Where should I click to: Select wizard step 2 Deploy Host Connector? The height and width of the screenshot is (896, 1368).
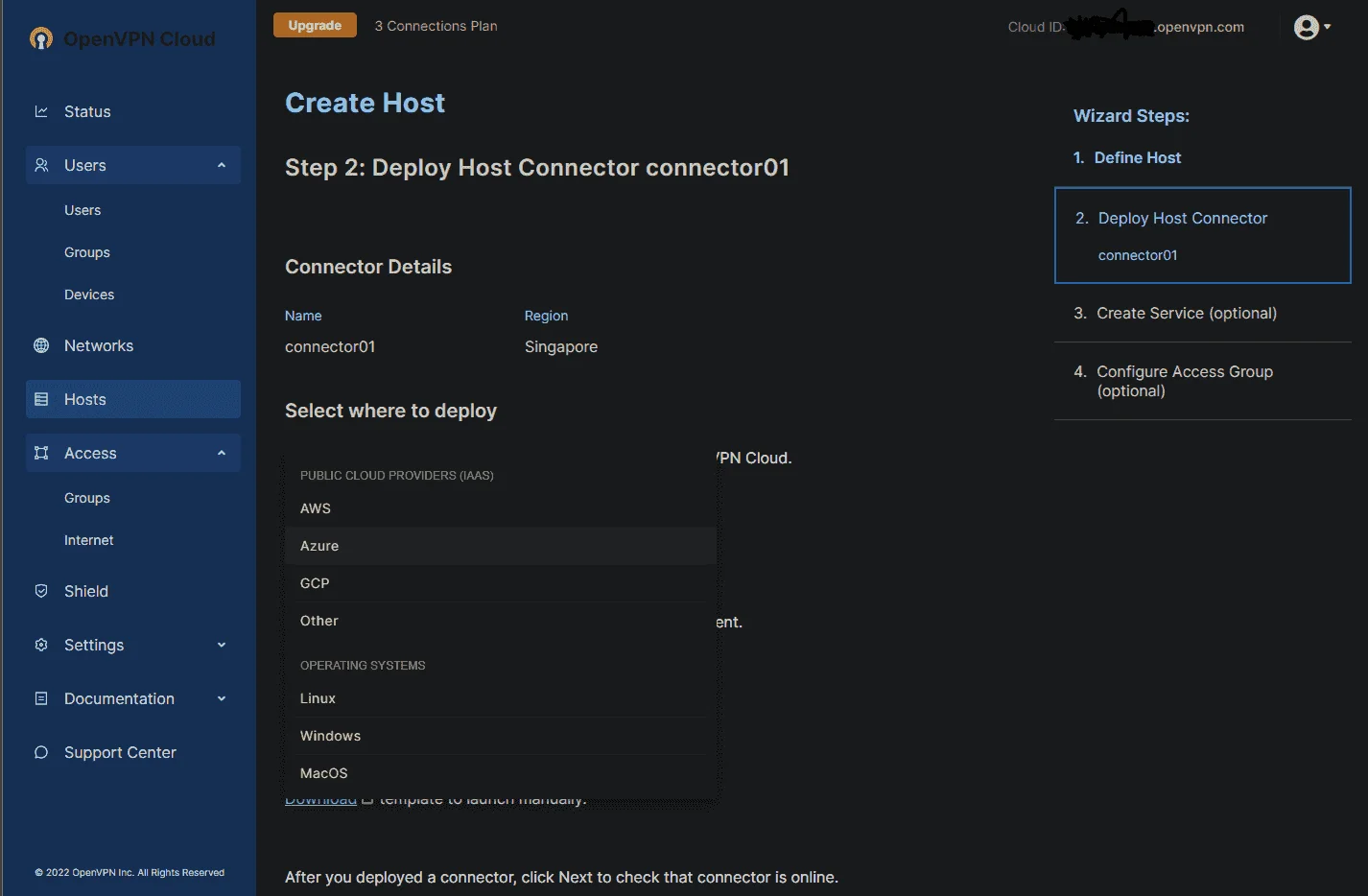pyautogui.click(x=1203, y=235)
